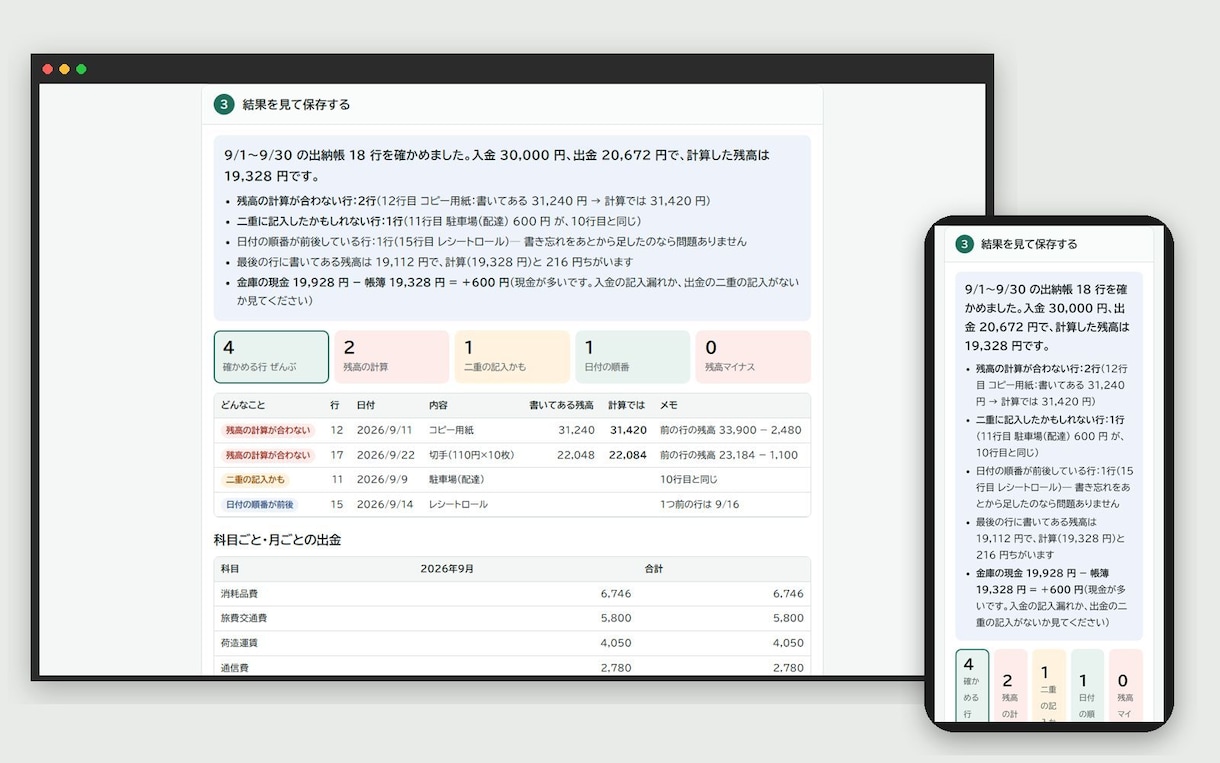Select the 確かめる行 card in phone view
1220x763 pixels.
pyautogui.click(x=972, y=686)
